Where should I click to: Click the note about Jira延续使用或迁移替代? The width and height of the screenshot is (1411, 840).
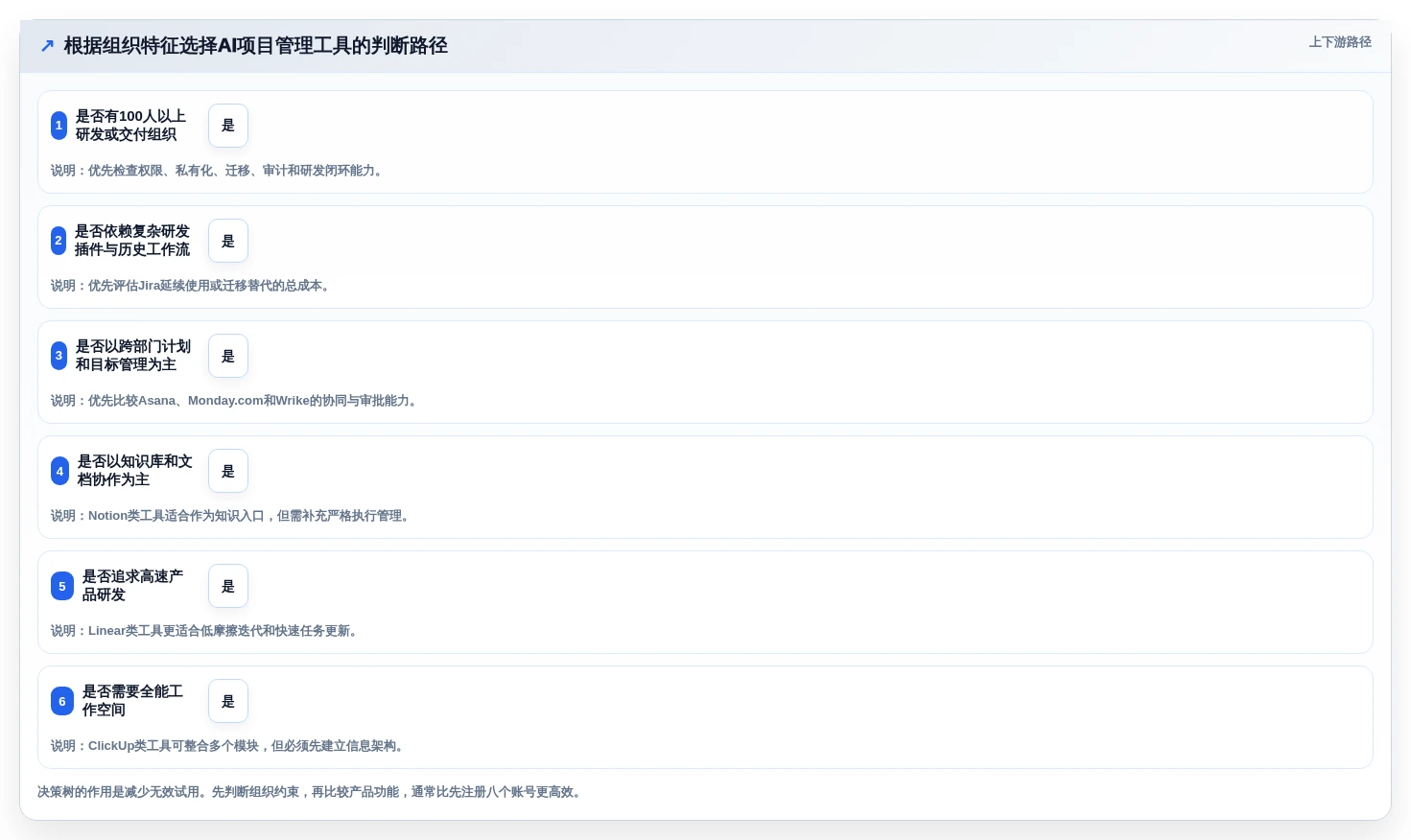tap(193, 286)
